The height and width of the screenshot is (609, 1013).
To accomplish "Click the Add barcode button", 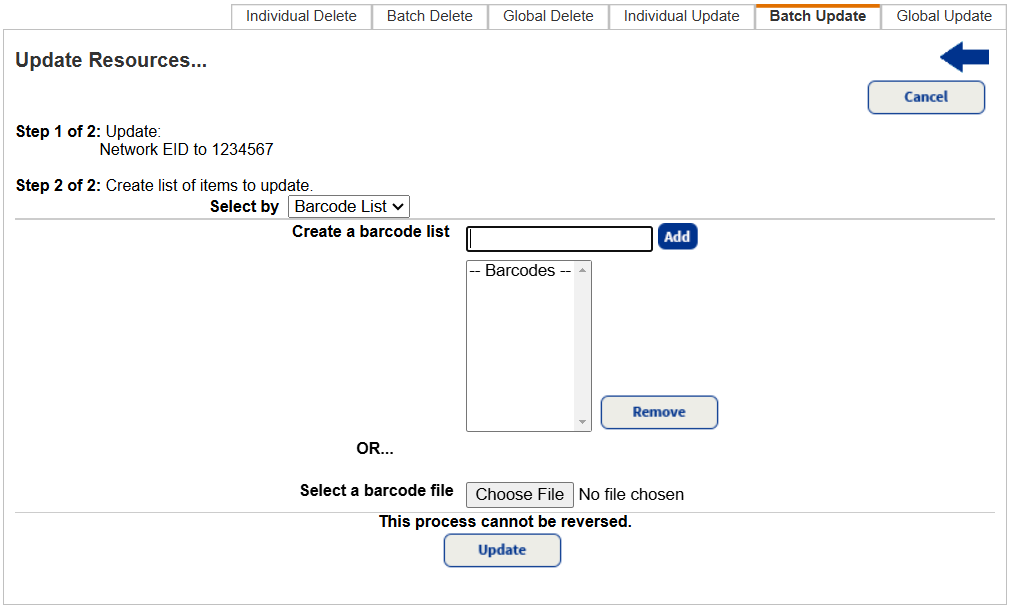I will click(677, 237).
